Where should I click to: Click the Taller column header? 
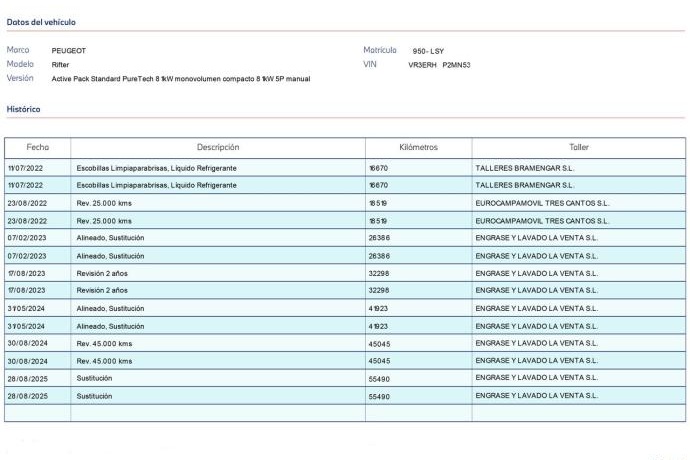pos(579,147)
